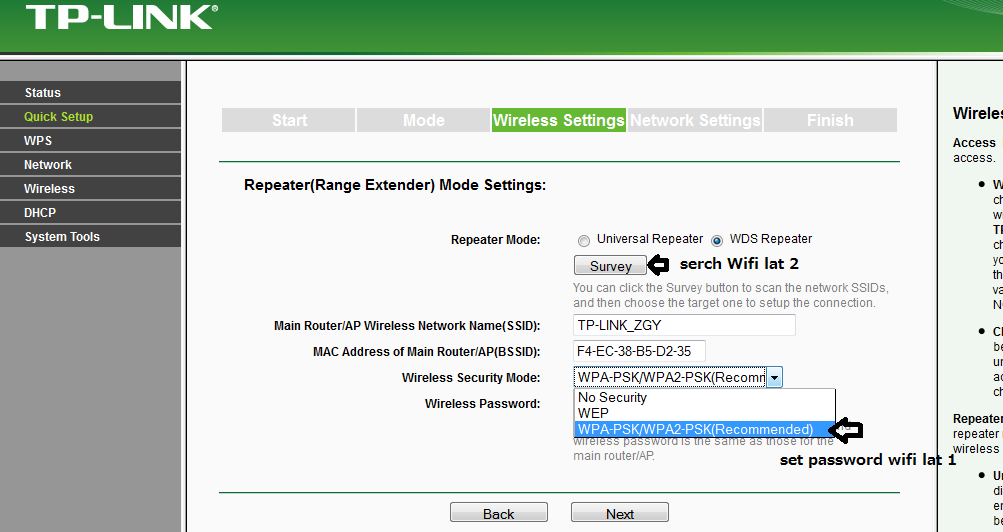
Task: Click the Finish wizard step
Action: pyautogui.click(x=830, y=120)
